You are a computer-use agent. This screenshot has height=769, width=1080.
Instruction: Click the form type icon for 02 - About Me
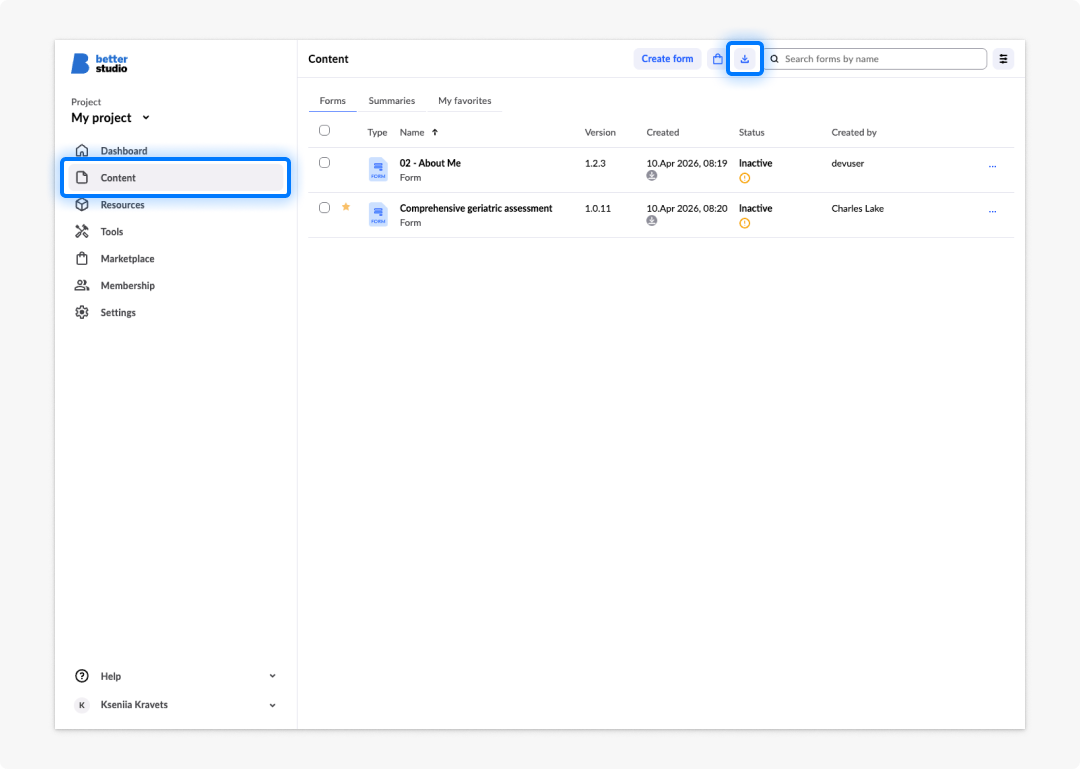[x=378, y=169]
